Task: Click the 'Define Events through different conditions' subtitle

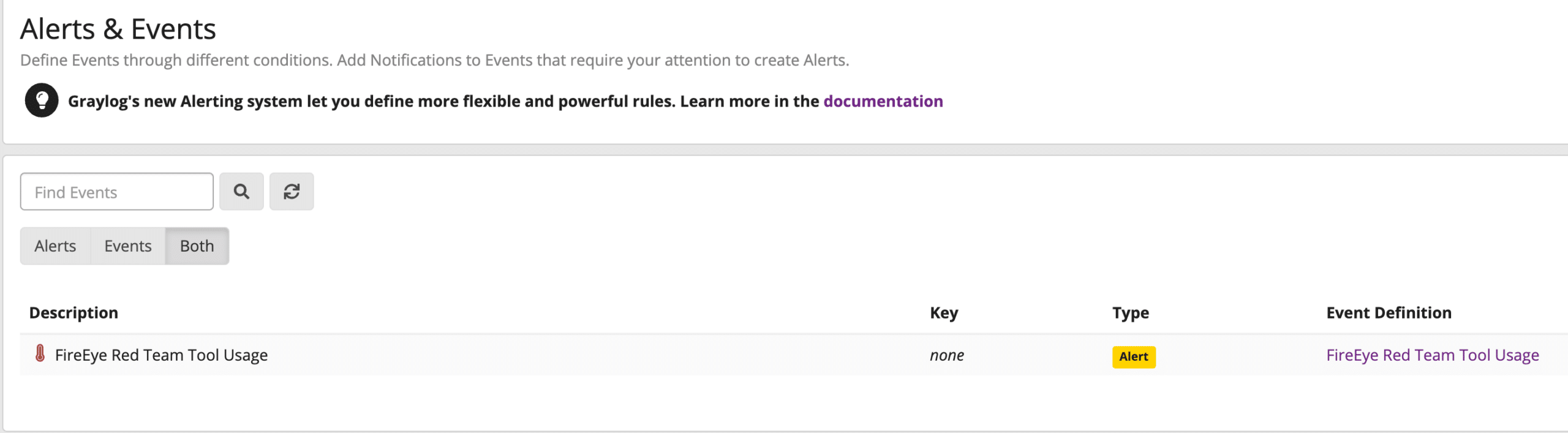Action: click(434, 60)
